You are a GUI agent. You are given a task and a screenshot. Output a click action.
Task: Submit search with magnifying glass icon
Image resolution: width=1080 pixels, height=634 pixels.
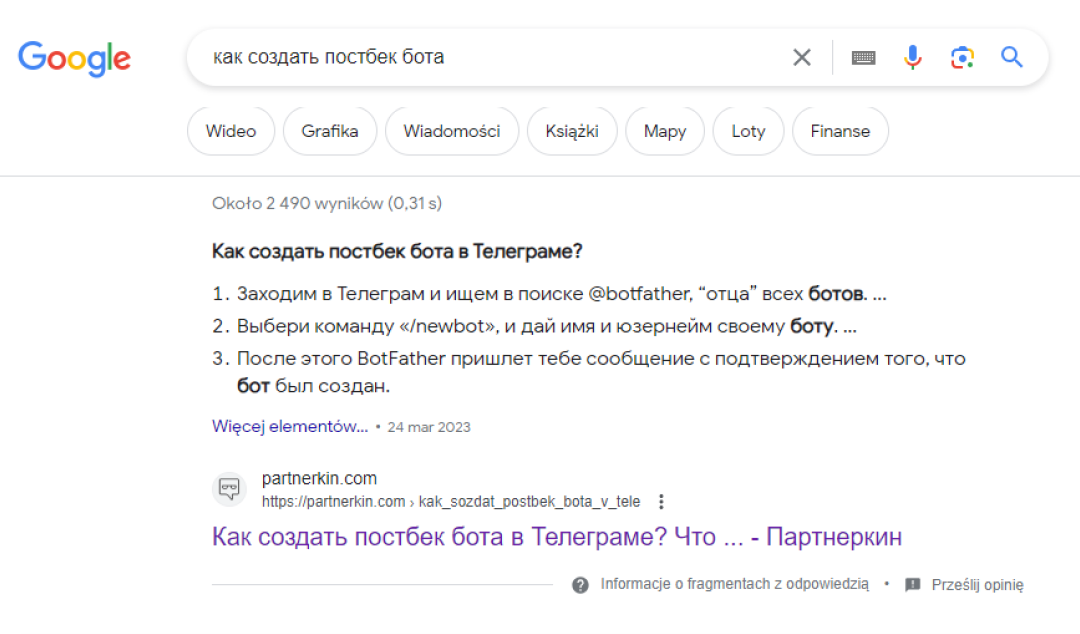click(x=1011, y=57)
